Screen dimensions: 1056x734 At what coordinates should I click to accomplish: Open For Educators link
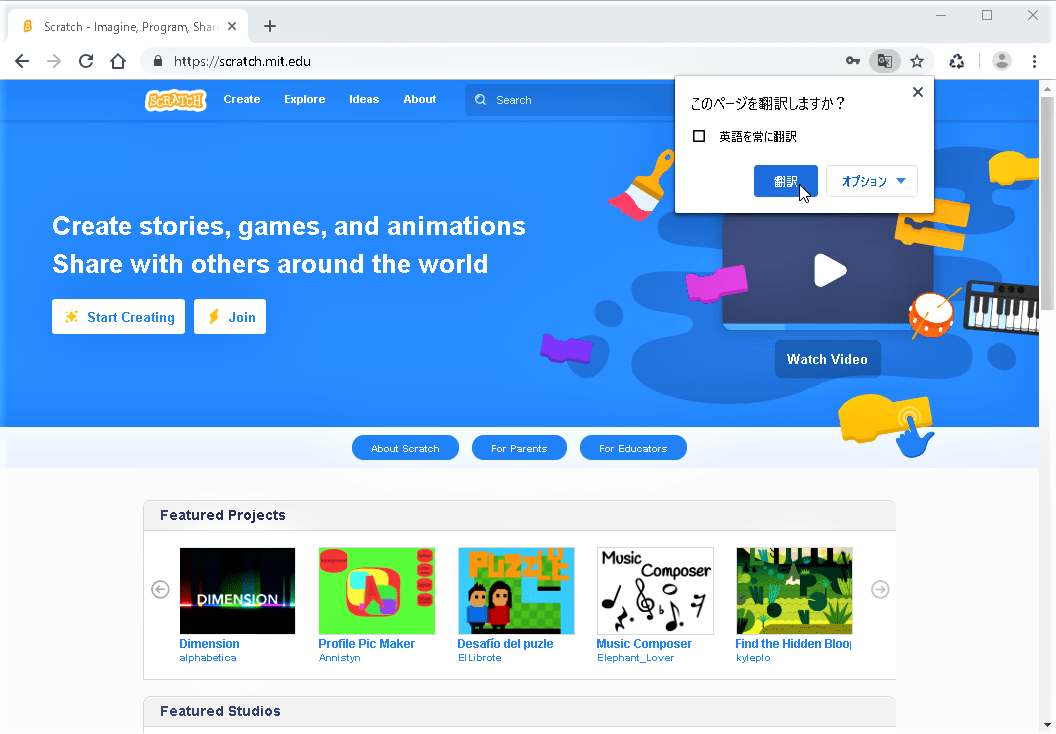pos(633,448)
